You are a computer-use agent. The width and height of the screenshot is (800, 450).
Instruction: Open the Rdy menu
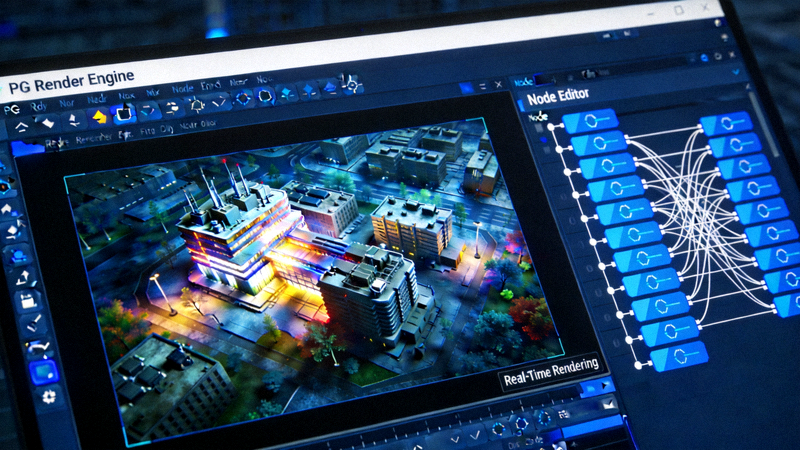click(x=39, y=106)
